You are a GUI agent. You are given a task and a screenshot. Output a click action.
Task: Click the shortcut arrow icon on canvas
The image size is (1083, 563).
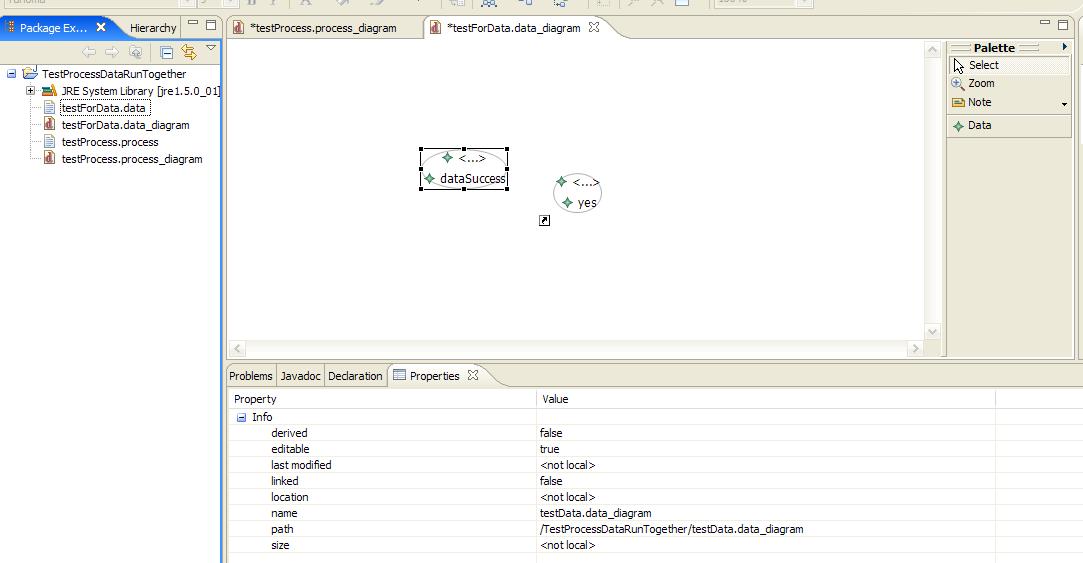click(x=544, y=220)
